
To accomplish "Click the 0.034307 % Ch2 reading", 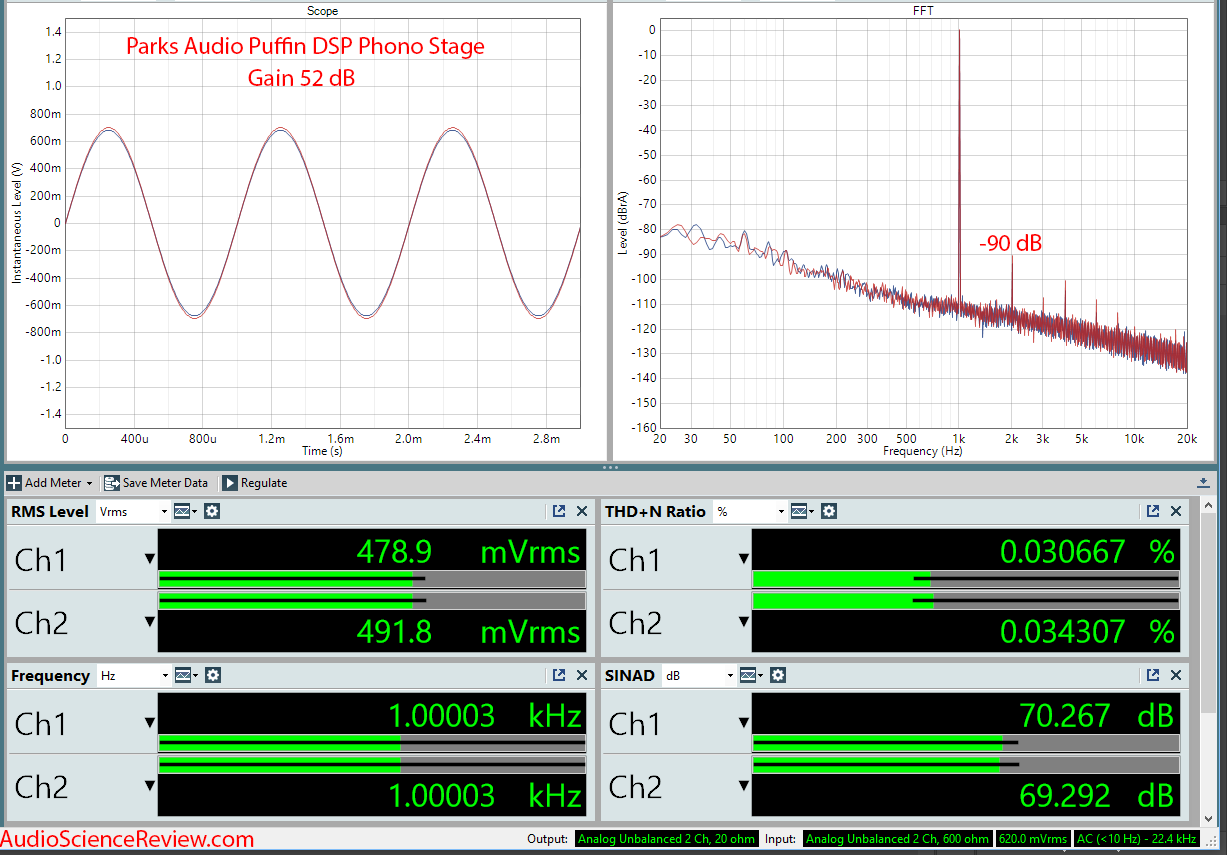I will [x=1087, y=631].
